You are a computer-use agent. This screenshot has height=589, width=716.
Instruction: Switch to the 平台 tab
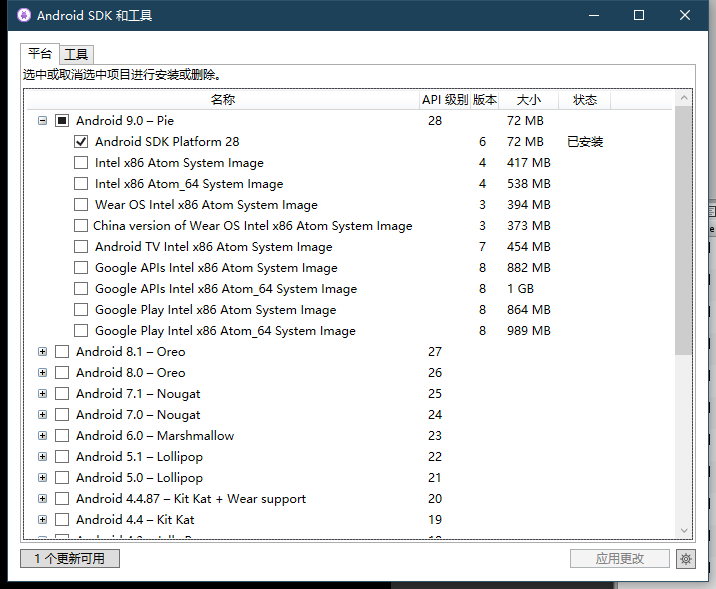click(x=40, y=54)
